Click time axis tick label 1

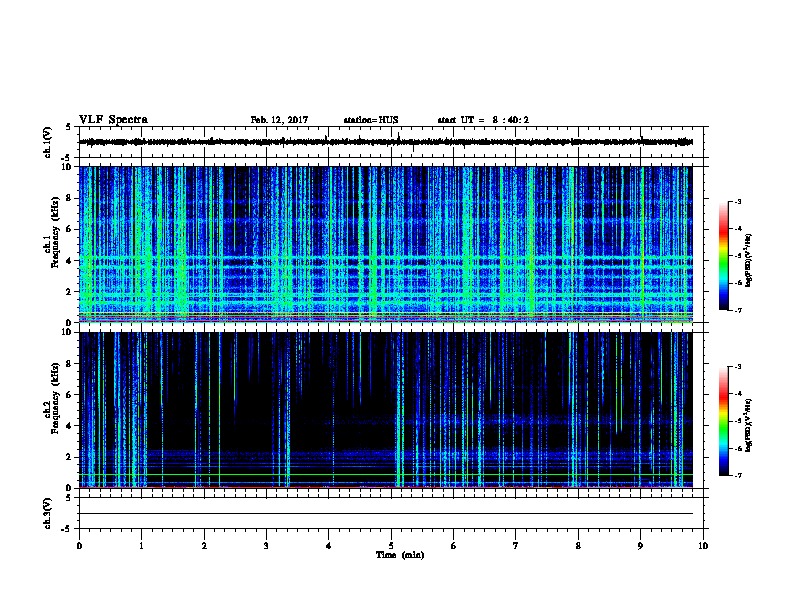tap(141, 545)
